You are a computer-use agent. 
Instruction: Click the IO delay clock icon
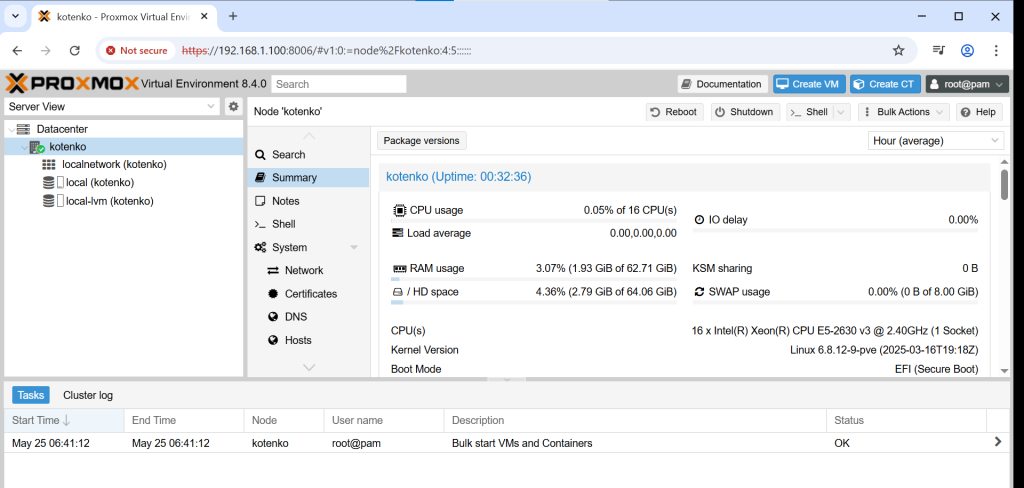pos(699,220)
